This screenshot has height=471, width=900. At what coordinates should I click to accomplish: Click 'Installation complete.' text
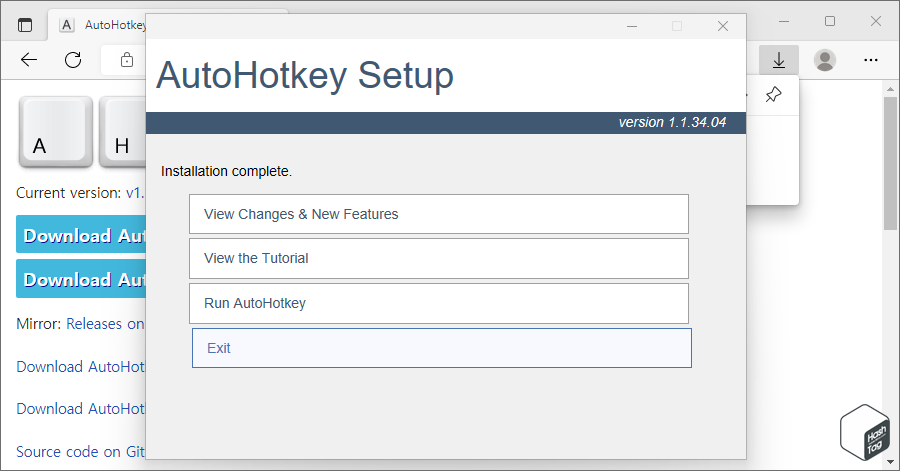226,171
